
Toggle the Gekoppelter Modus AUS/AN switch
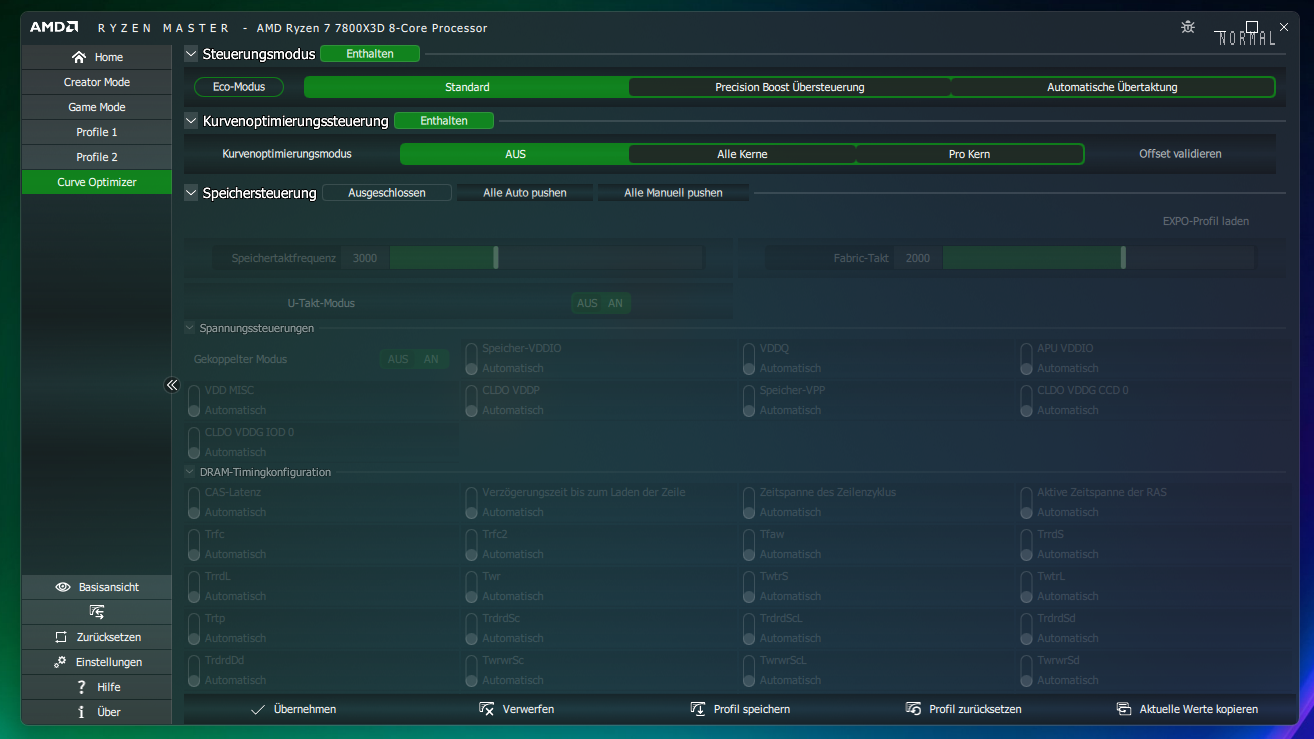tap(414, 359)
